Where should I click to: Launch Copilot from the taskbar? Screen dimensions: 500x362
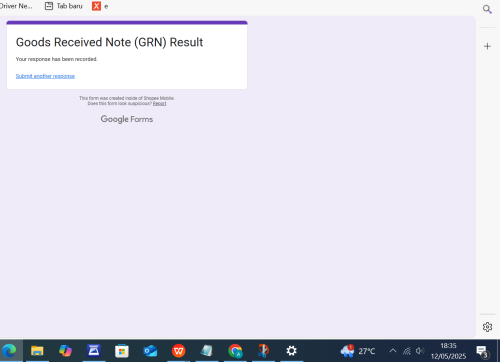point(65,351)
